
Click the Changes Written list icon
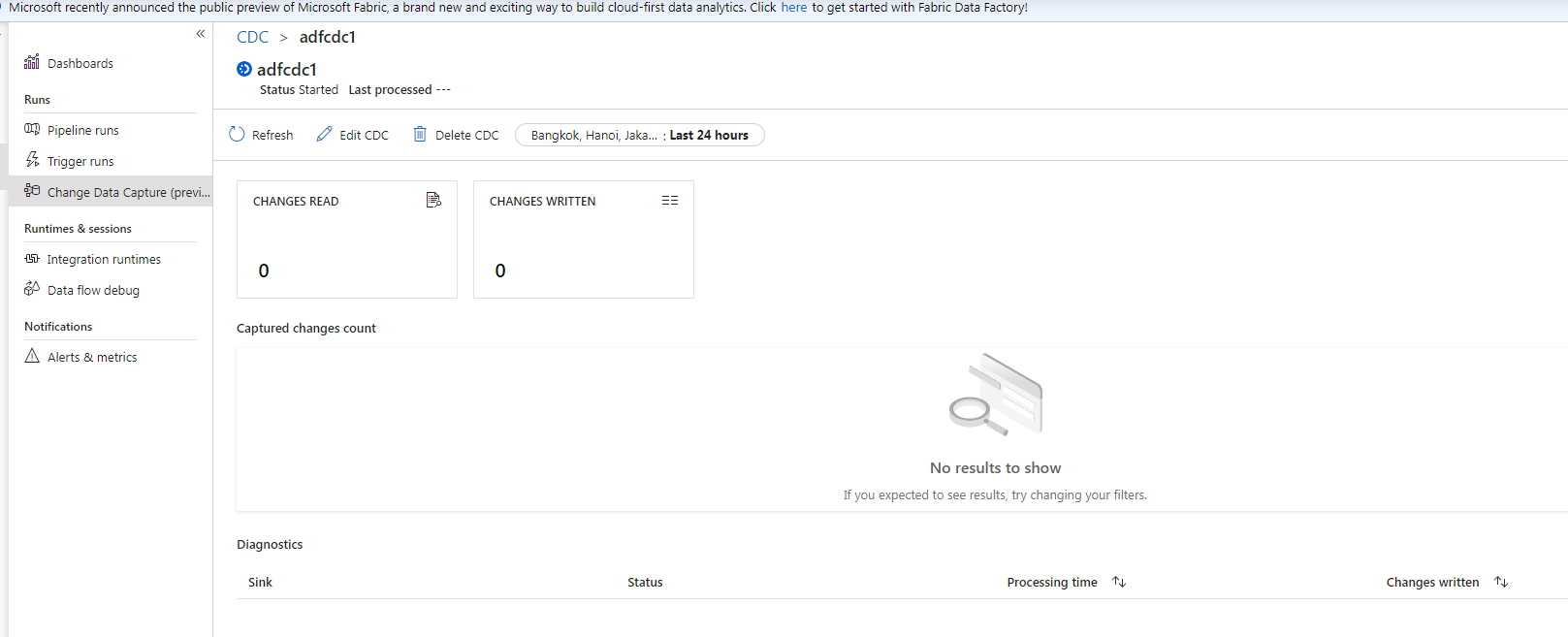tap(670, 201)
